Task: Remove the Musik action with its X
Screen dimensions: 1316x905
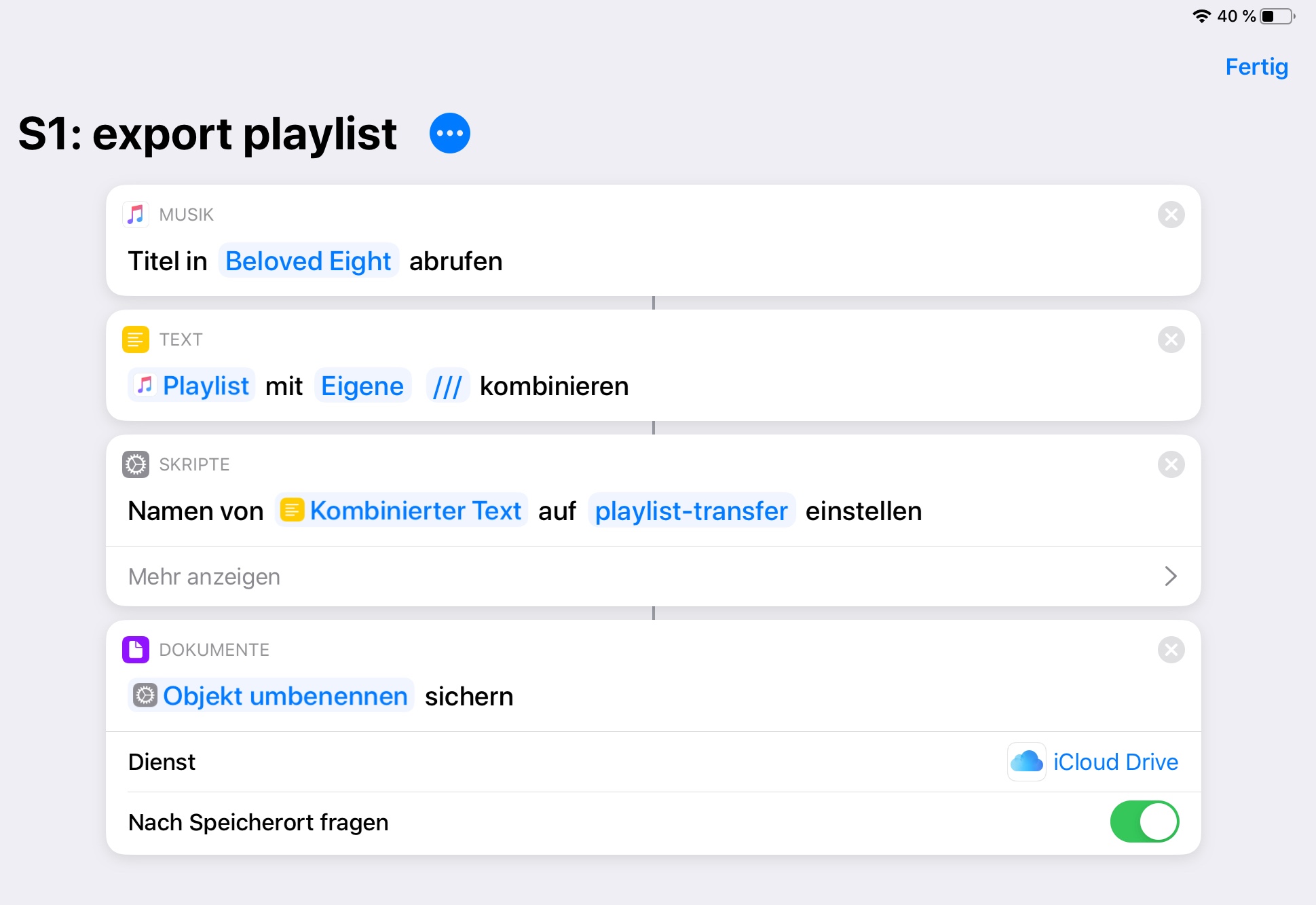Action: [1171, 215]
